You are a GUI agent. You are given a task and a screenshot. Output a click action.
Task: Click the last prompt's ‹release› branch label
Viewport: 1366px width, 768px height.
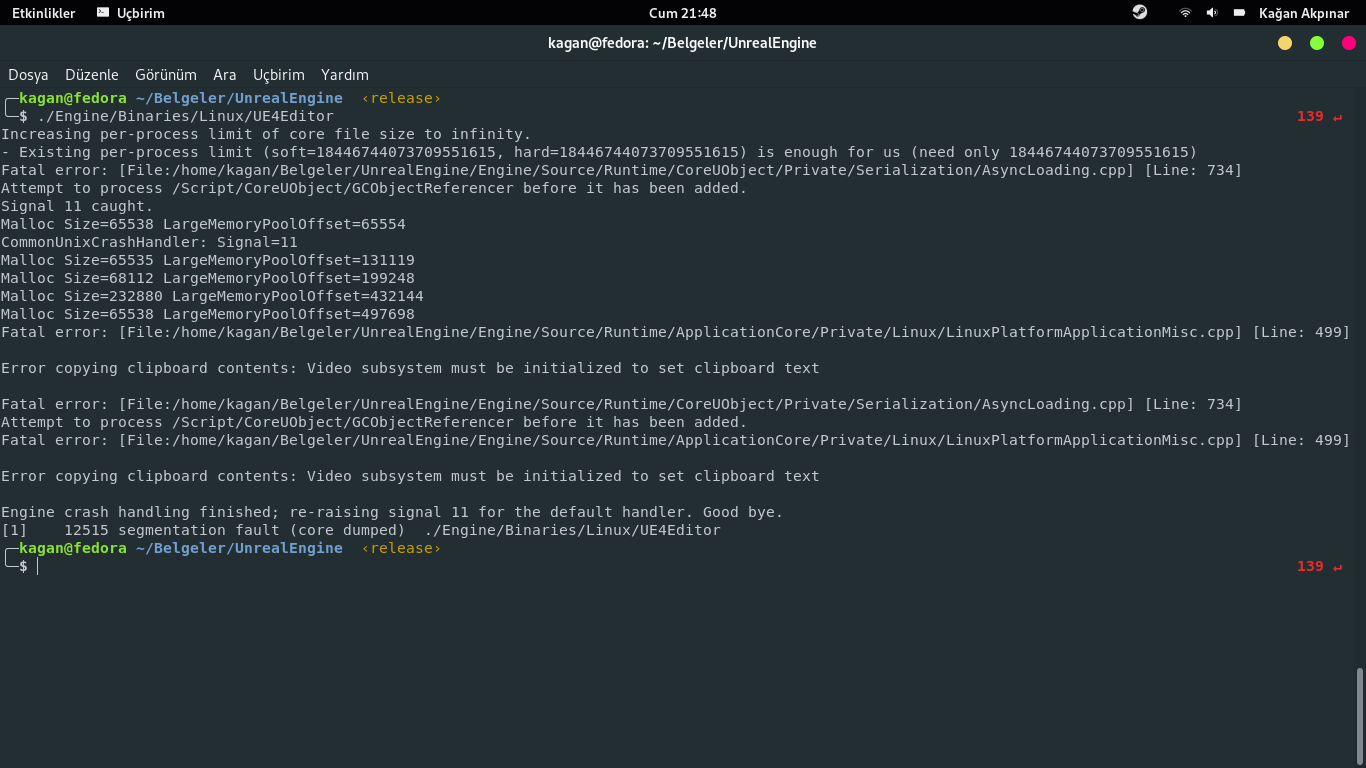pyautogui.click(x=401, y=548)
